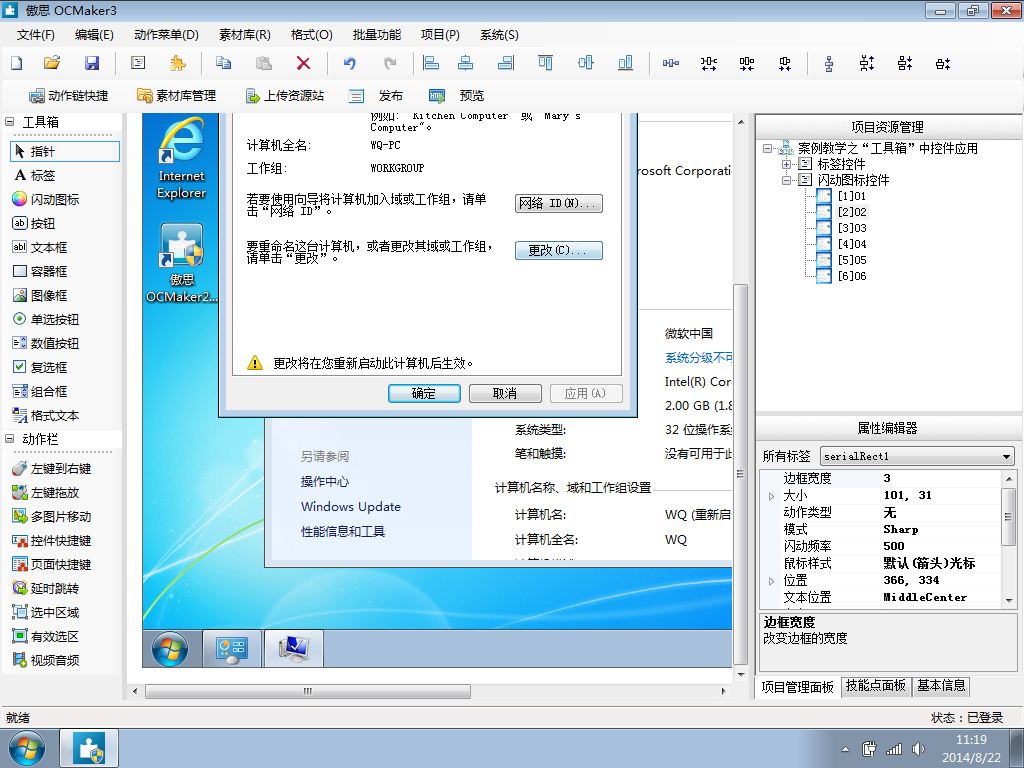Click the volume speaker tray icon
The width and height of the screenshot is (1024, 768).
coord(918,749)
